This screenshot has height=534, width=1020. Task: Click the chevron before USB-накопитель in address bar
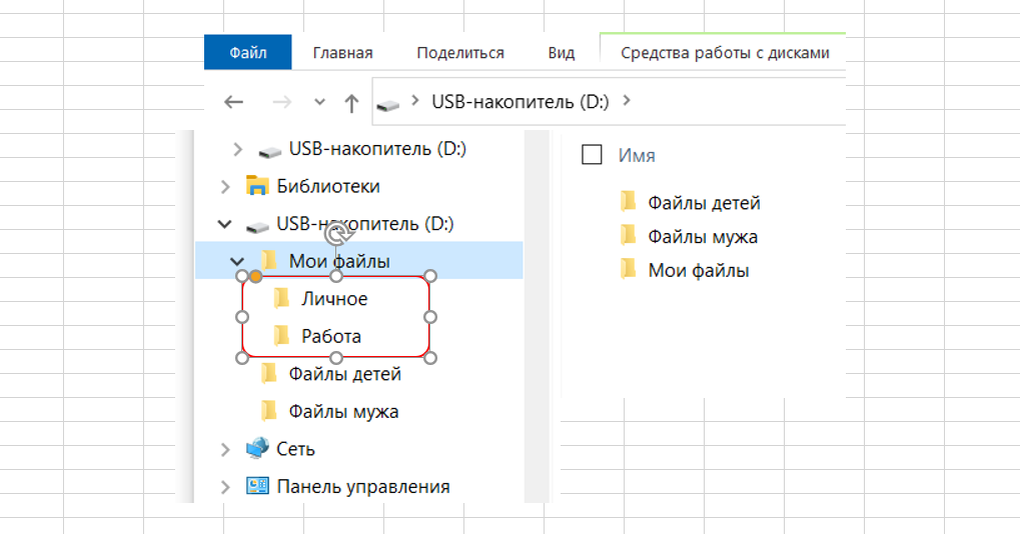coord(415,101)
